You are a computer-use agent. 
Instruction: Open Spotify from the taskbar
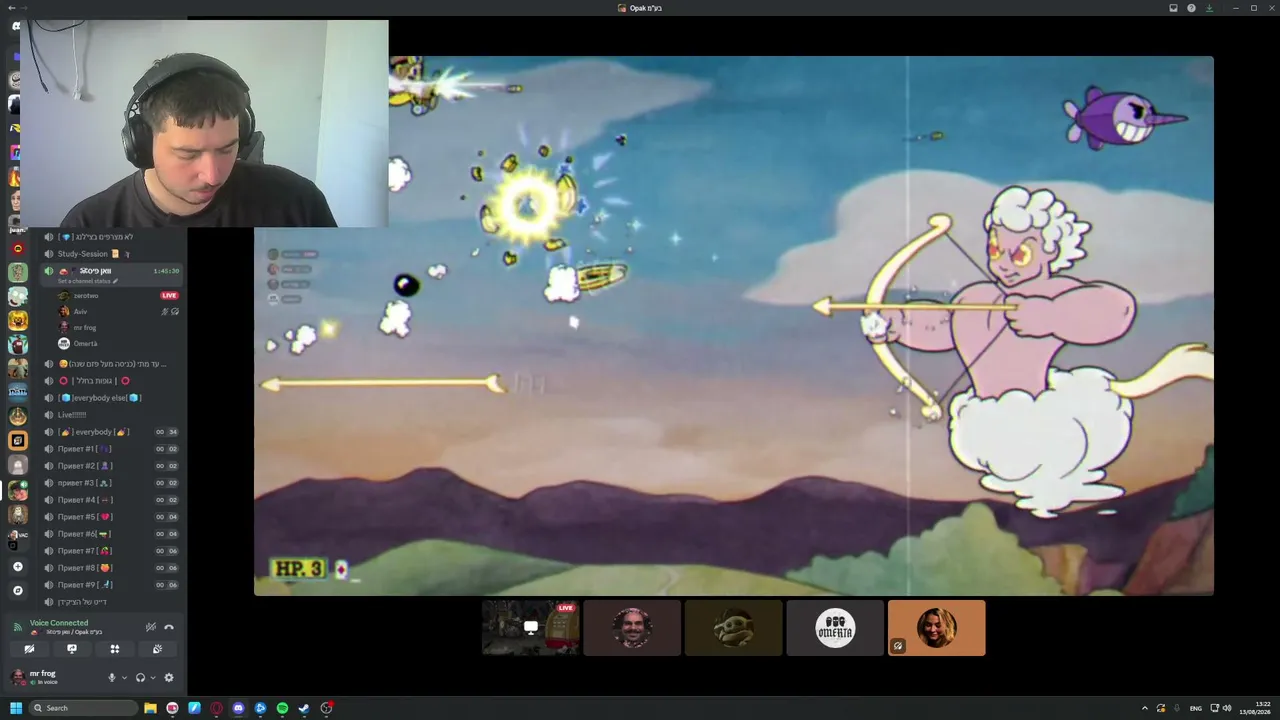click(282, 708)
